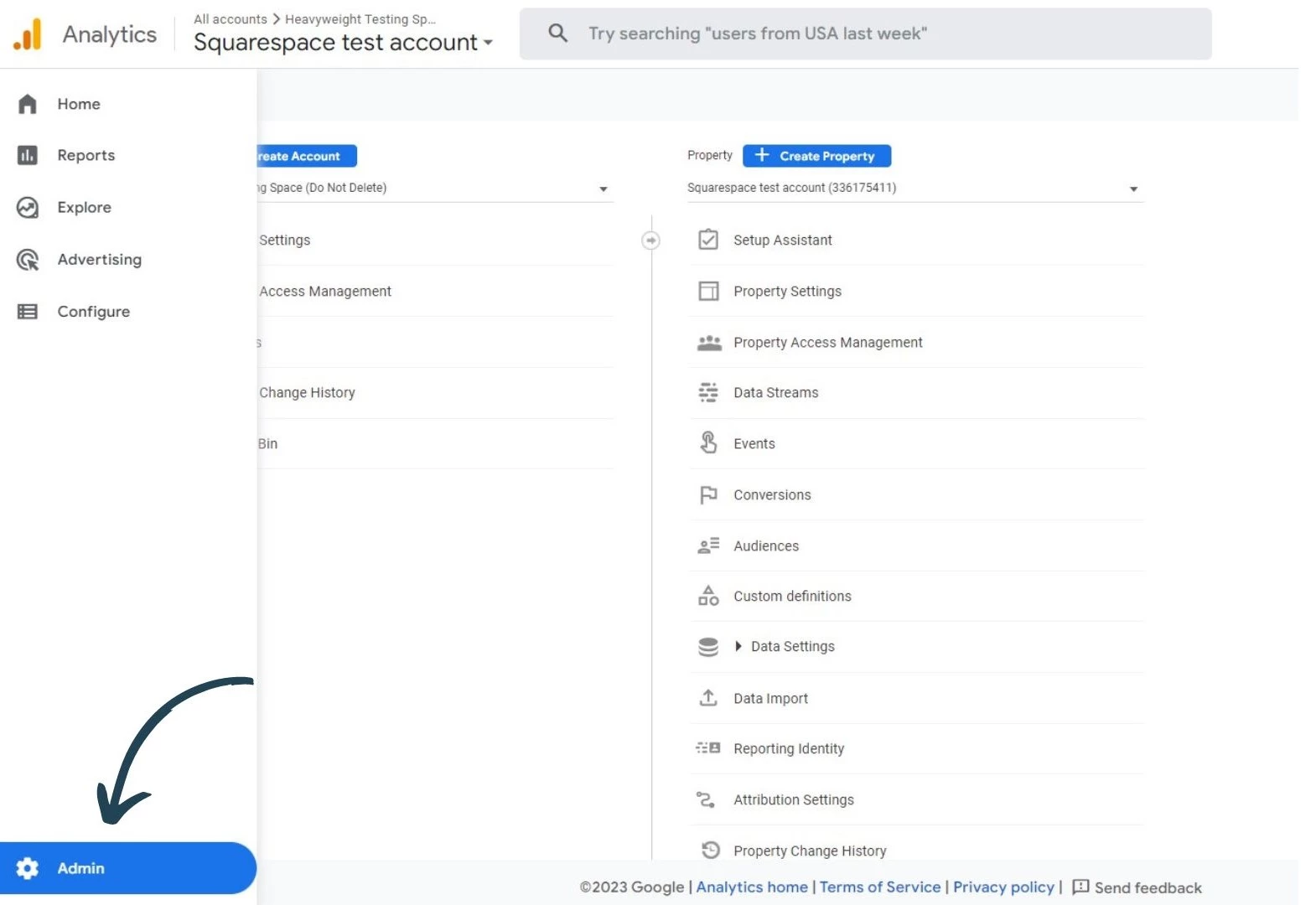Click the Custom definitions shapes icon

click(x=708, y=596)
